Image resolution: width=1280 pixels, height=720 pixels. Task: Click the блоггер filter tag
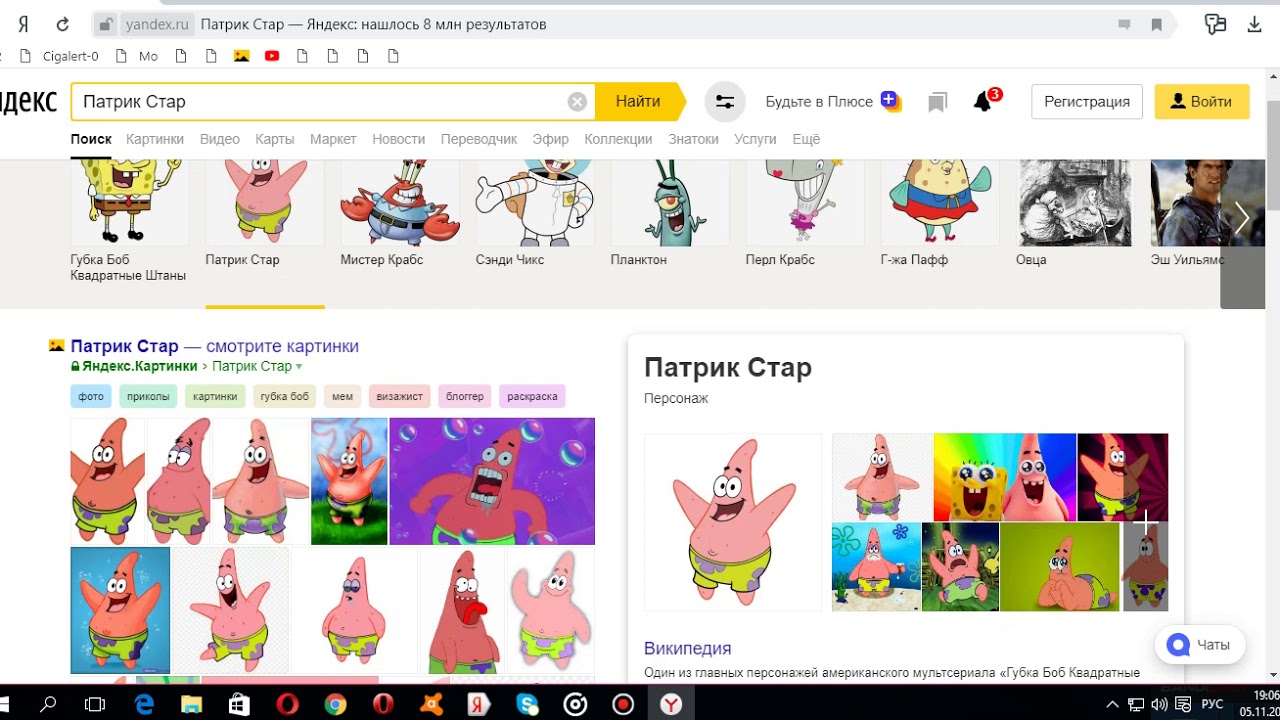coord(465,396)
